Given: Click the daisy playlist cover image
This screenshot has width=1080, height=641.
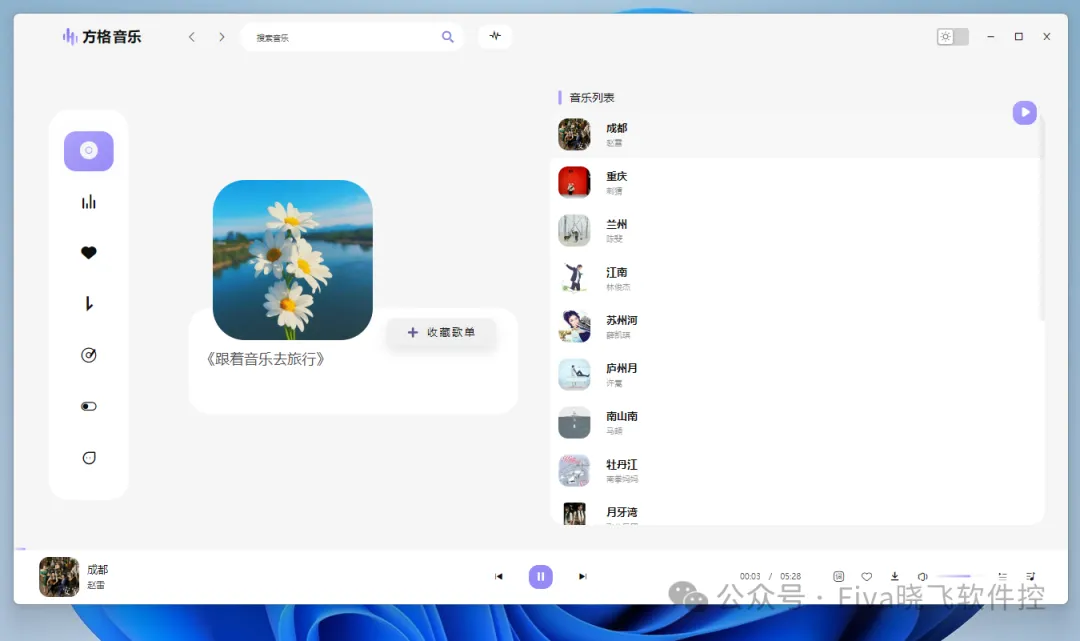Looking at the screenshot, I should [x=293, y=260].
